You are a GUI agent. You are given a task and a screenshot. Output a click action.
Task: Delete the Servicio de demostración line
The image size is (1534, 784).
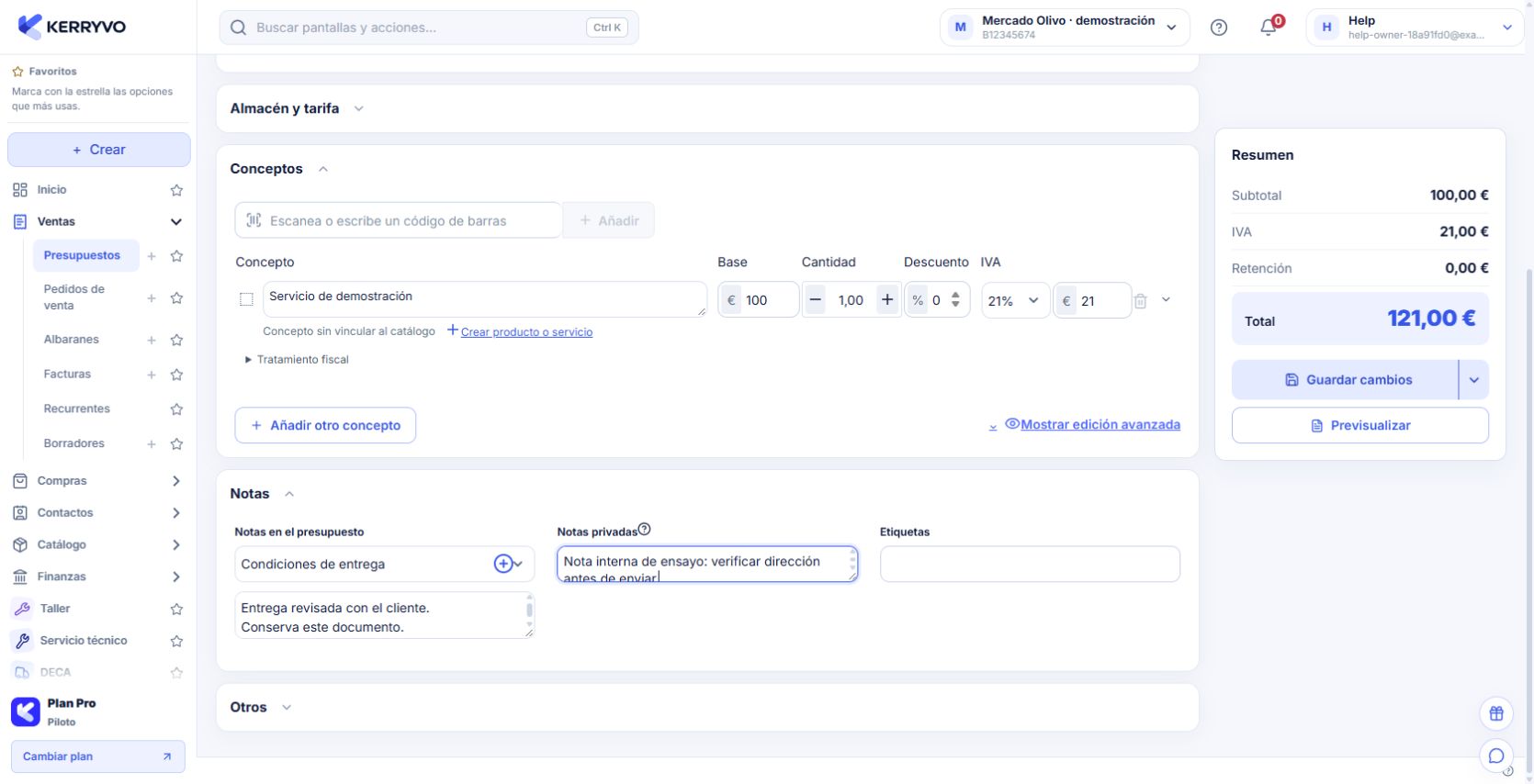(x=1140, y=300)
